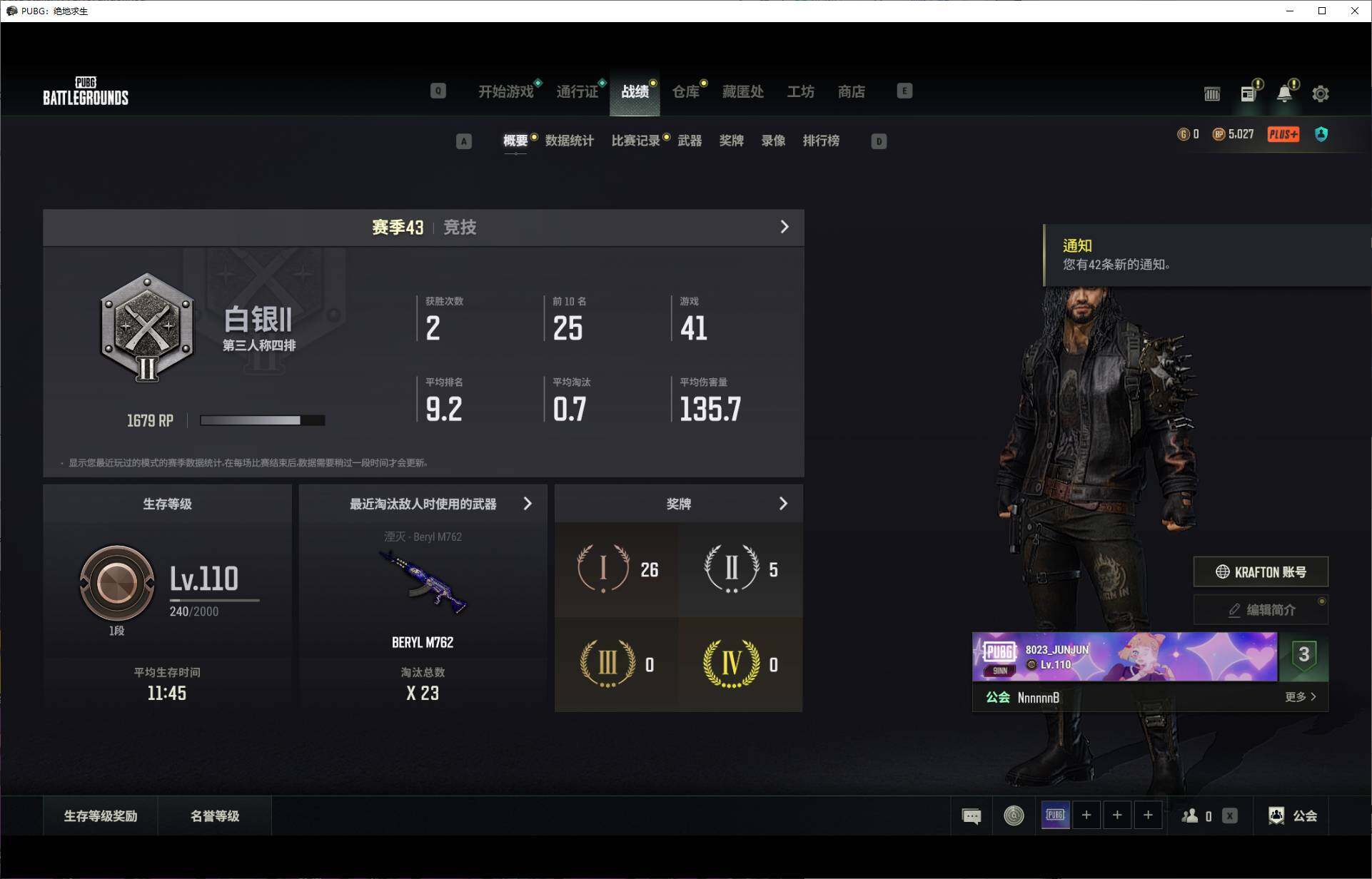Click the E key navigation icon
1372x879 pixels.
pyautogui.click(x=904, y=91)
